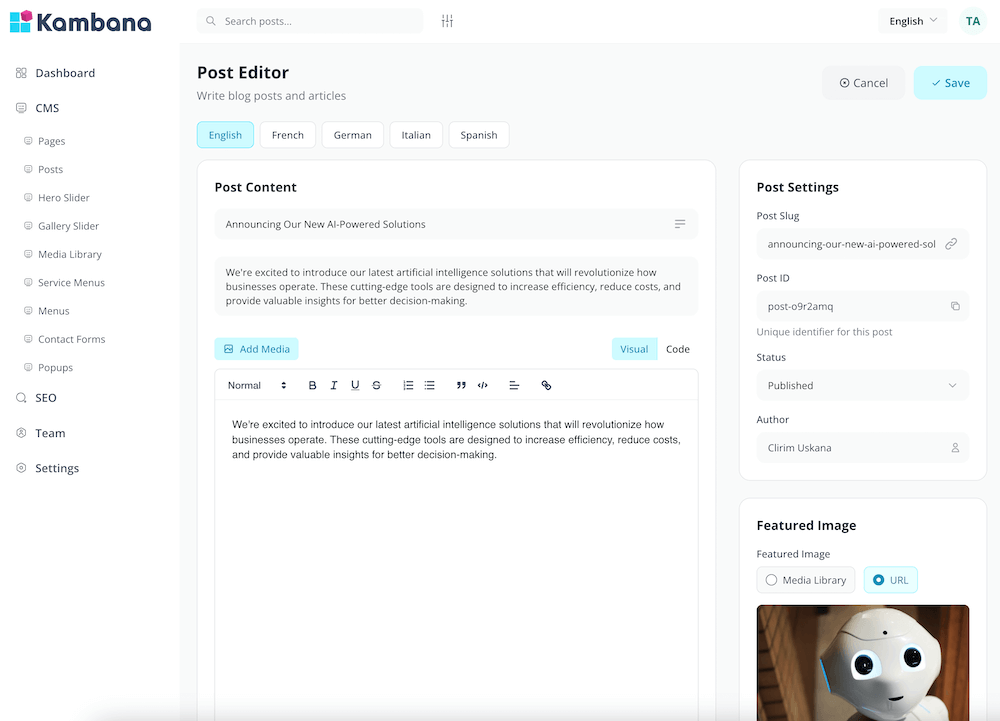Image resolution: width=1000 pixels, height=721 pixels.
Task: Click the TA user avatar
Action: (x=973, y=21)
